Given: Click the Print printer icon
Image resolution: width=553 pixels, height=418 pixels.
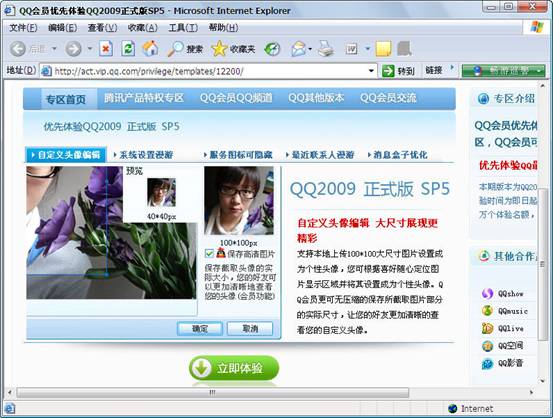Looking at the screenshot, I should tap(326, 49).
